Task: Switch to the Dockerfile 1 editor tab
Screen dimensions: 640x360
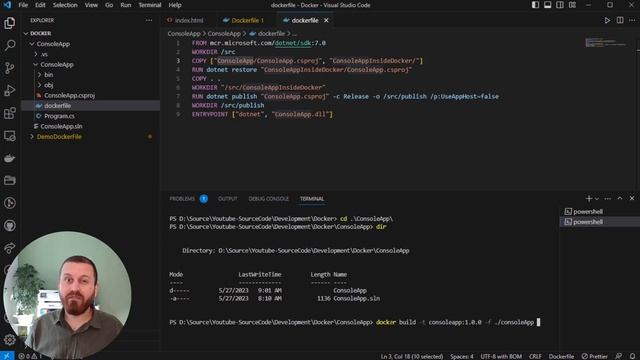Action: 247,20
